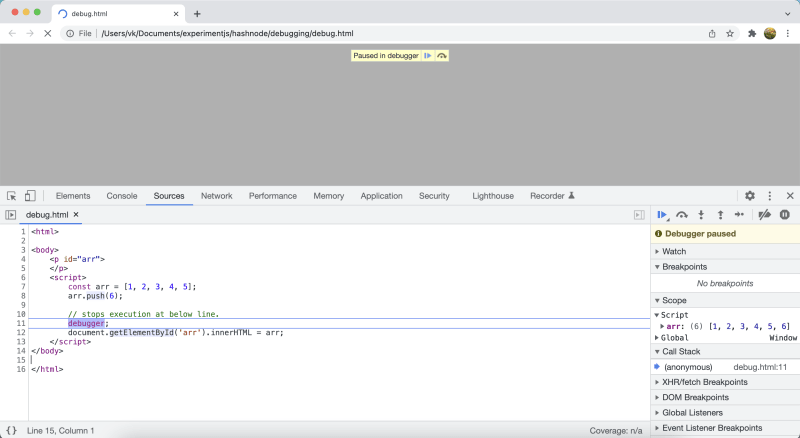Open debug.html:11 source location link

coord(760,367)
